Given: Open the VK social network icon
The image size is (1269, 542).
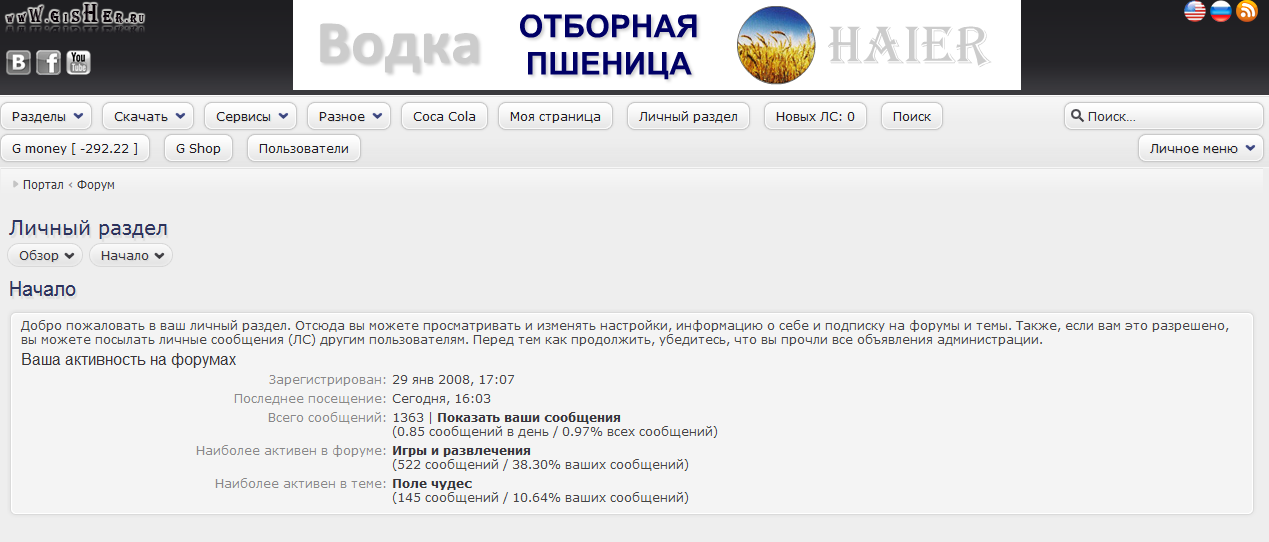Looking at the screenshot, I should click(18, 63).
